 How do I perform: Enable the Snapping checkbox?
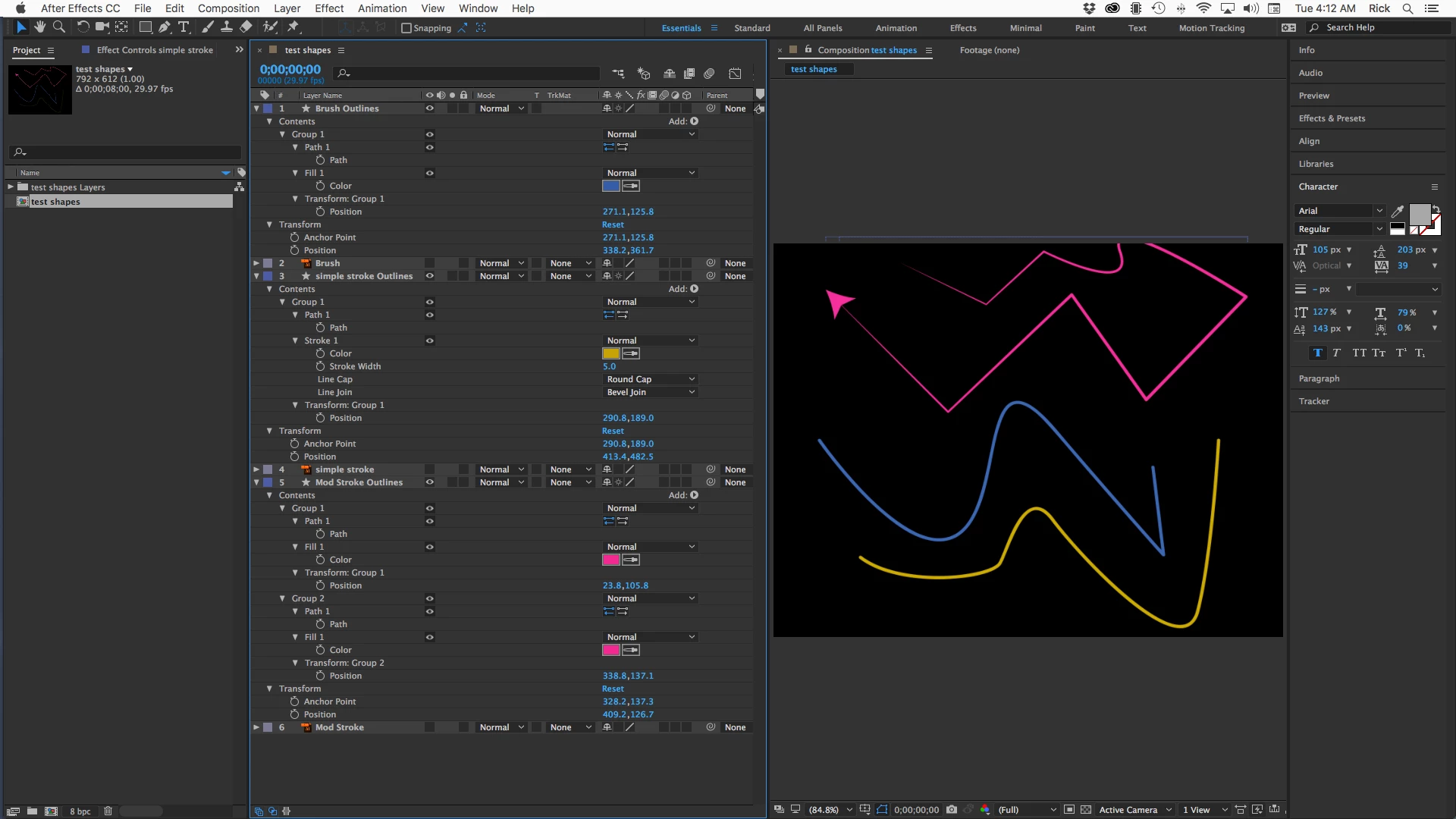[x=406, y=28]
